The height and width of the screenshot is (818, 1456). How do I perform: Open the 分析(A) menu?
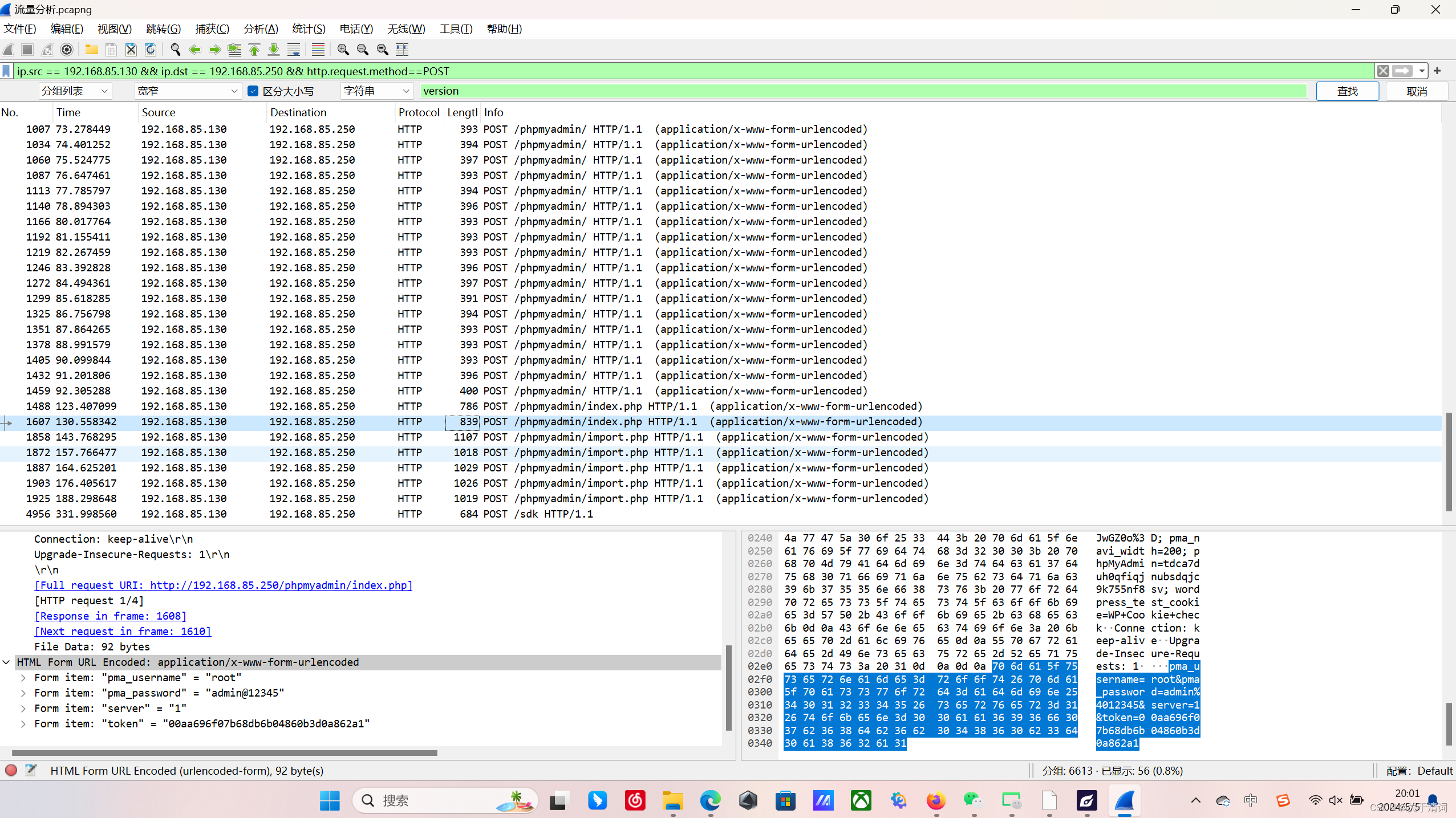coord(261,29)
